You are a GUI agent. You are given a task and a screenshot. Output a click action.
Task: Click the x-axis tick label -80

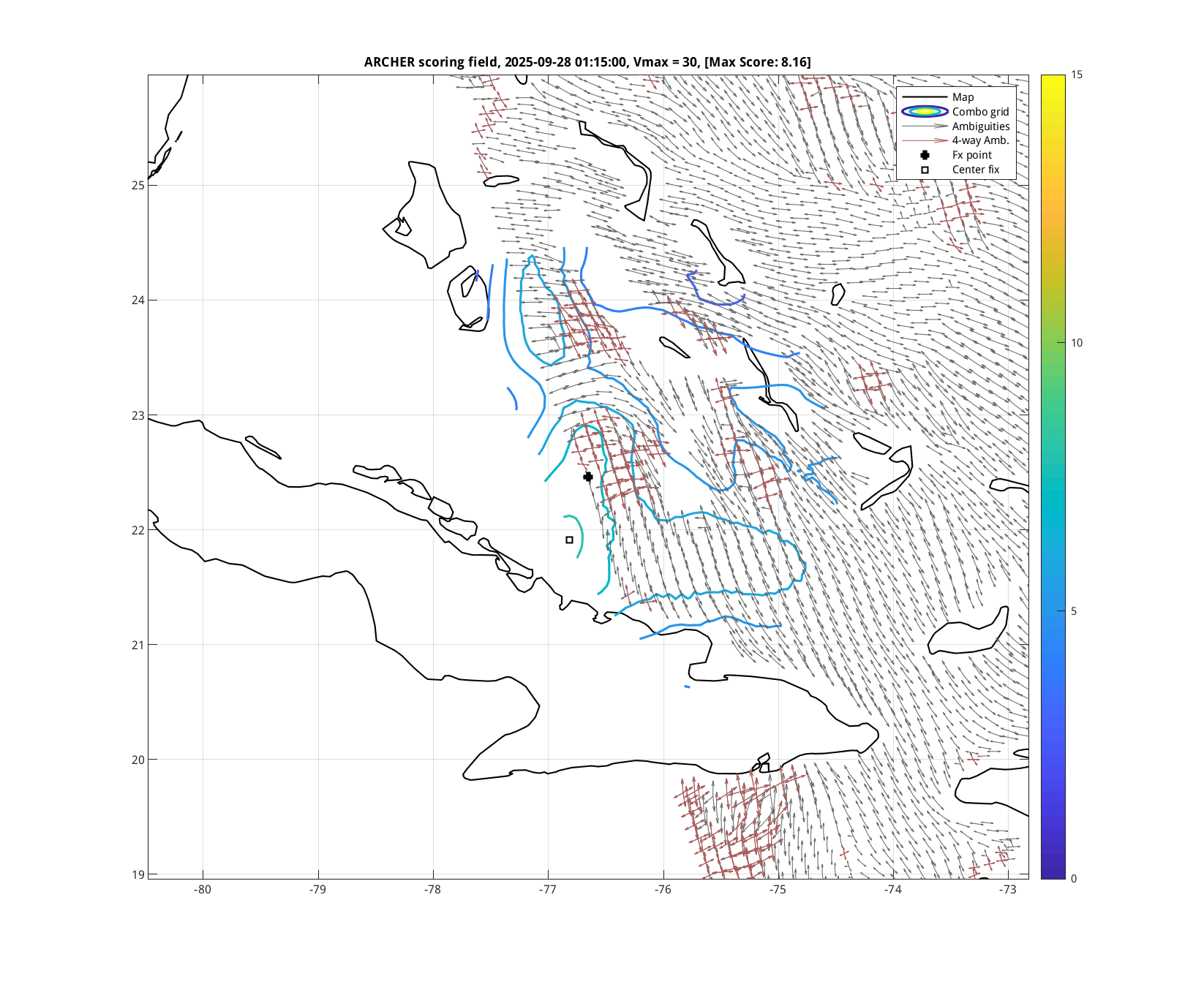203,890
